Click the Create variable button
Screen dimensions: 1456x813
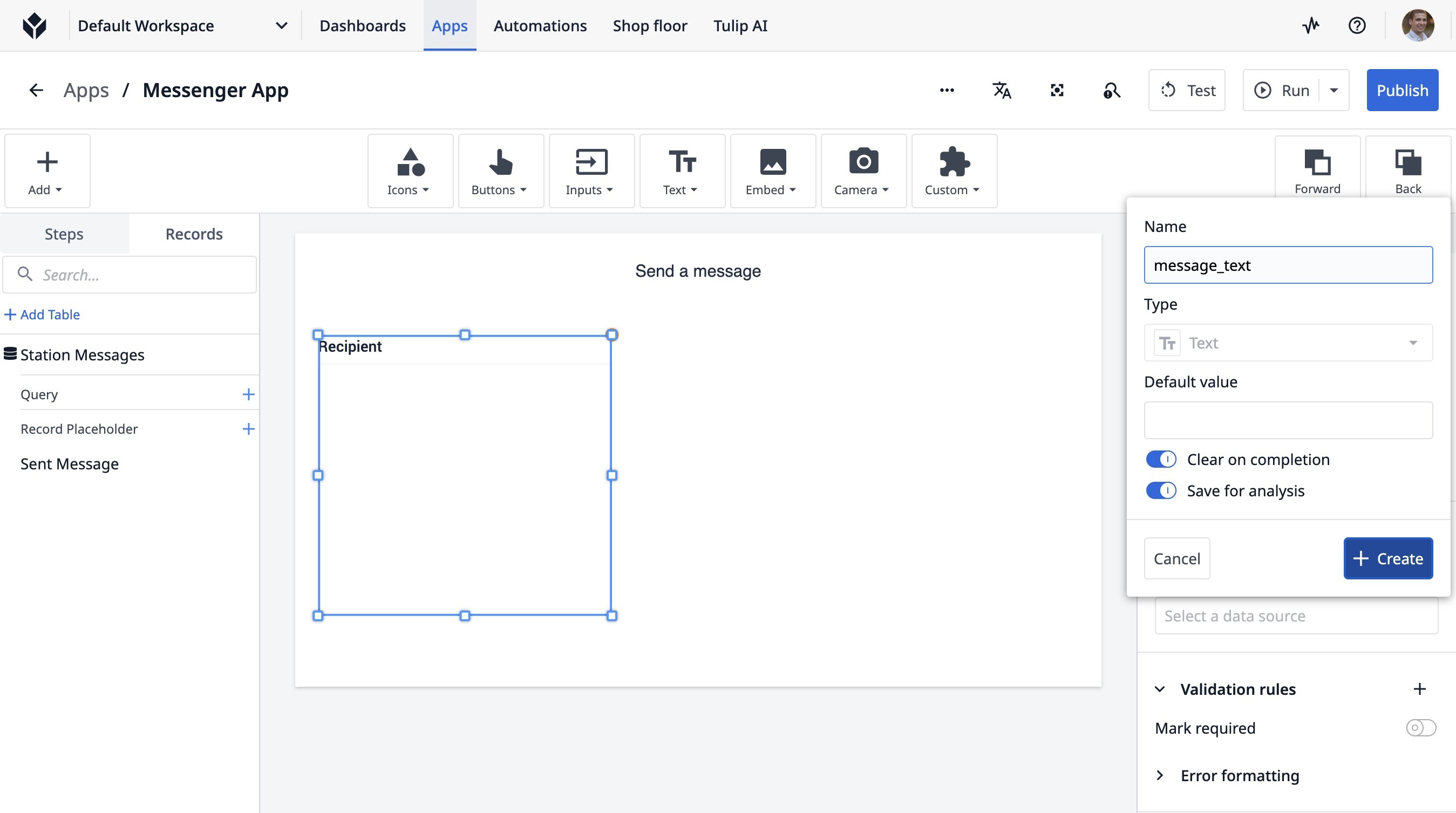coord(1387,559)
